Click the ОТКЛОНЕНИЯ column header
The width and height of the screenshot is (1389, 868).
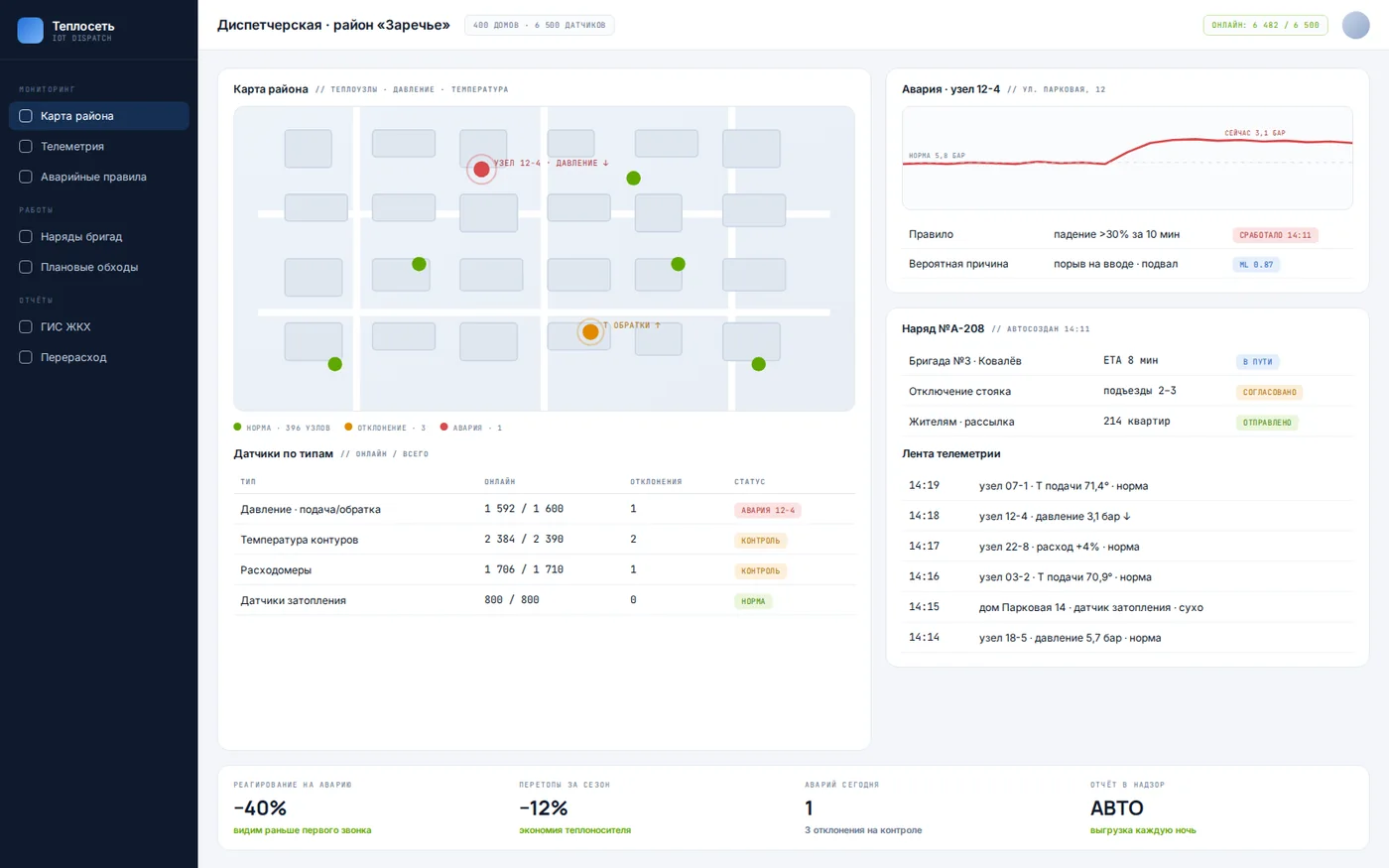tap(656, 482)
